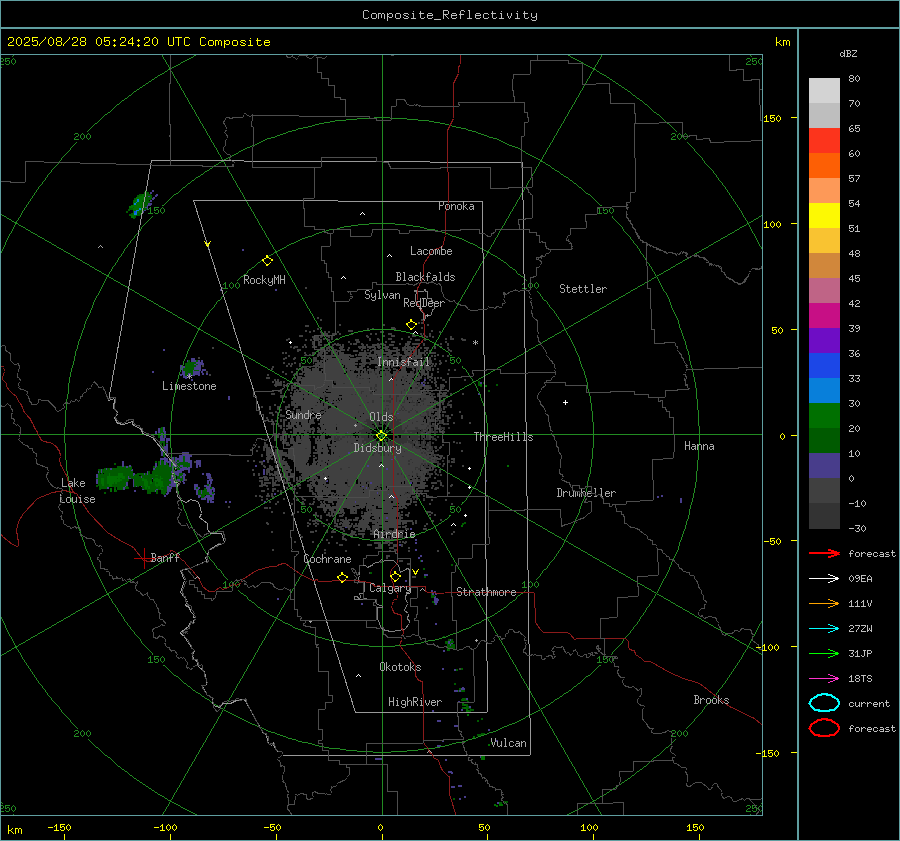Click the Hanna label
Image resolution: width=900 pixels, height=841 pixels.
point(699,446)
